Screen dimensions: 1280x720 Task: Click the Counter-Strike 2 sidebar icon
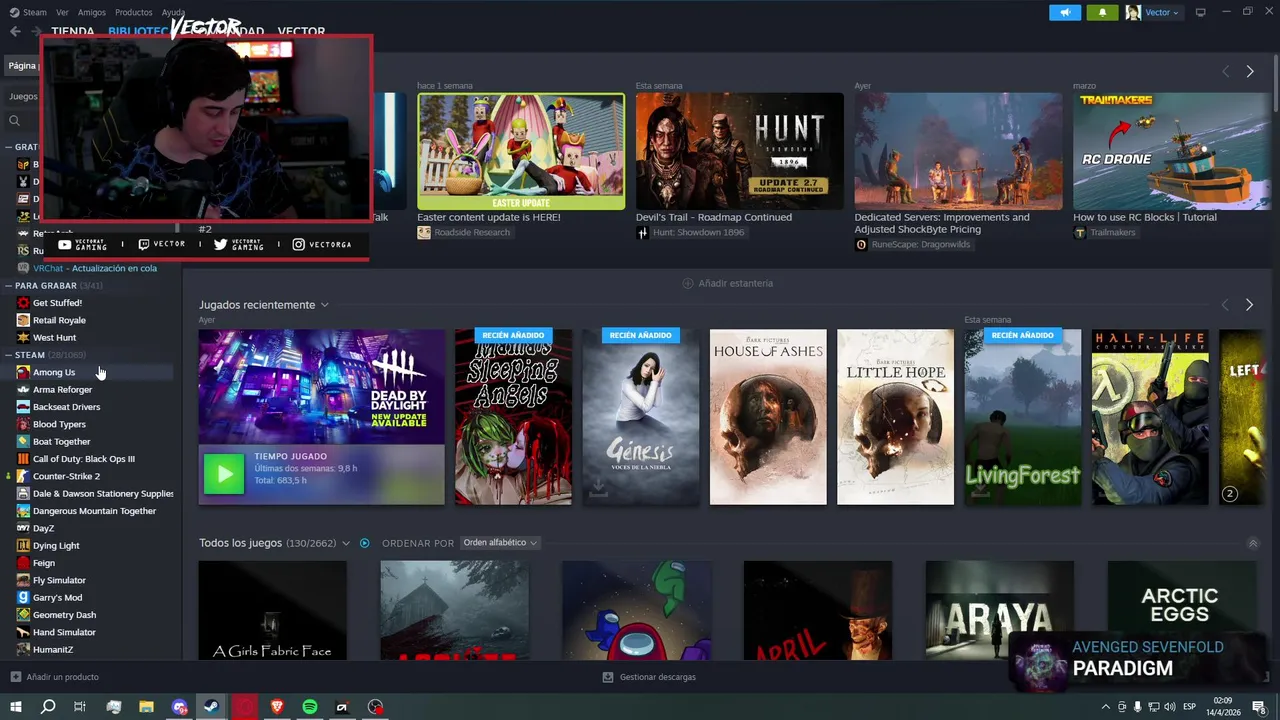[24, 476]
